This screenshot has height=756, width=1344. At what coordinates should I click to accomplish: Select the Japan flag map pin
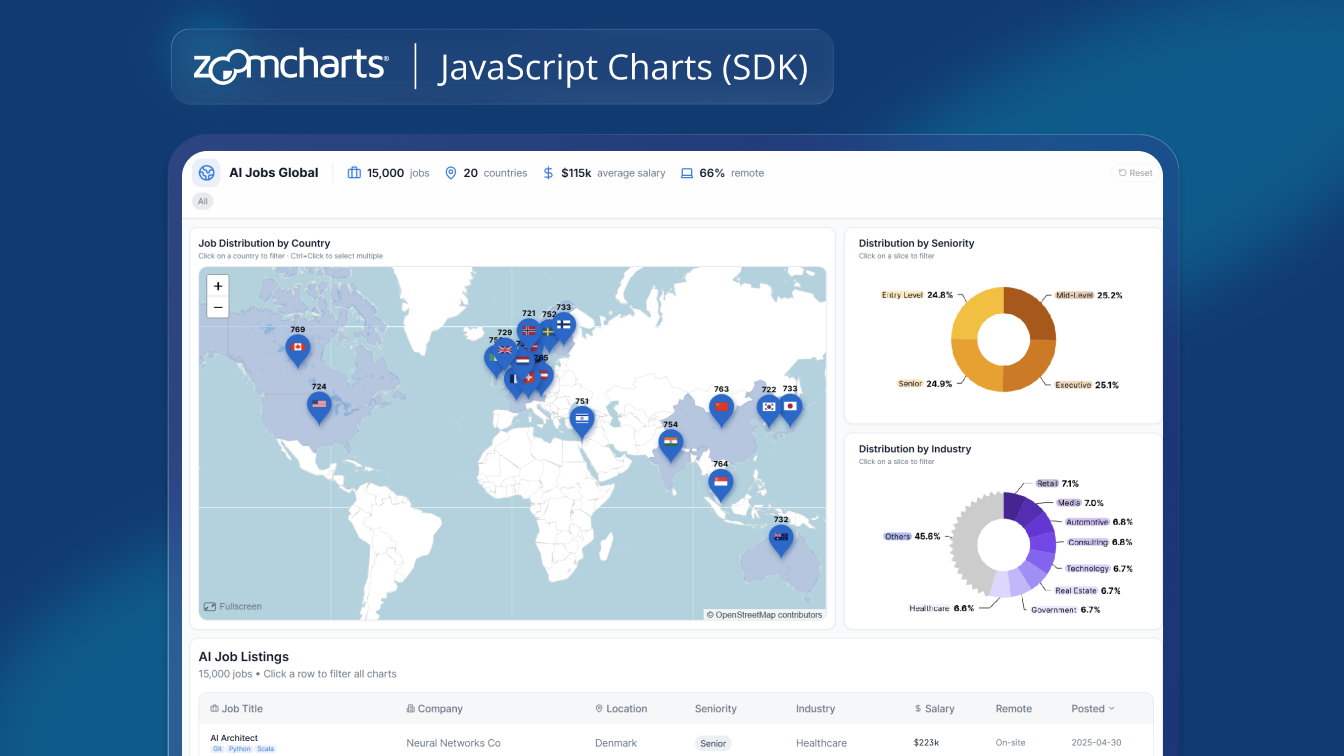[x=790, y=407]
